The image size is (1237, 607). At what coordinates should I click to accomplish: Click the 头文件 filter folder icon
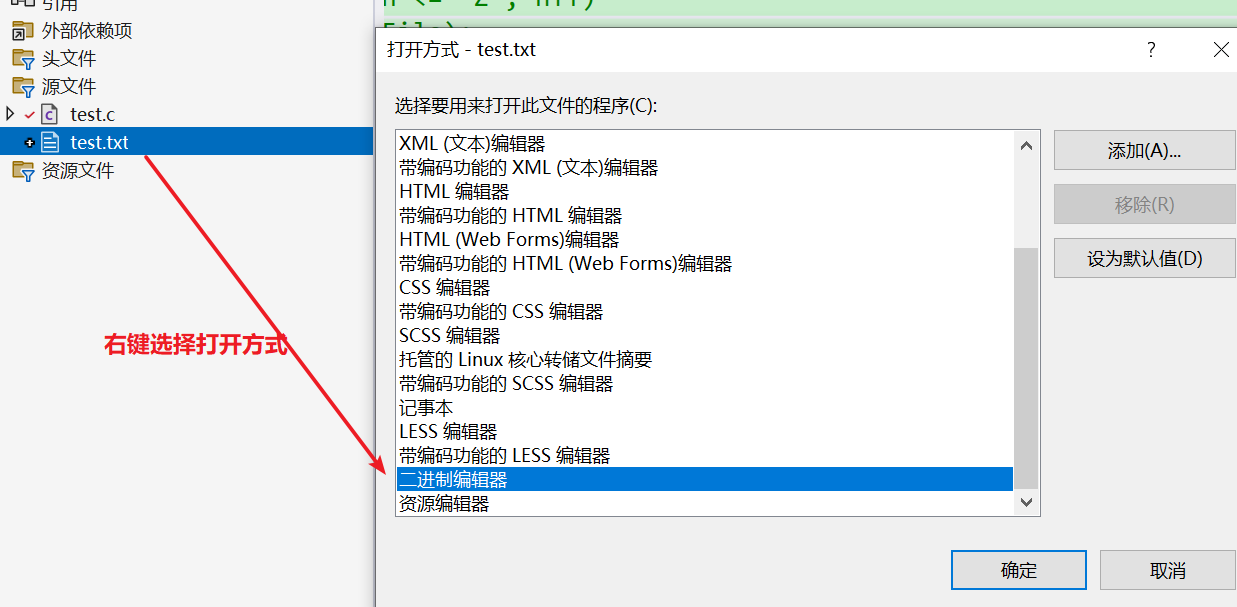click(22, 59)
